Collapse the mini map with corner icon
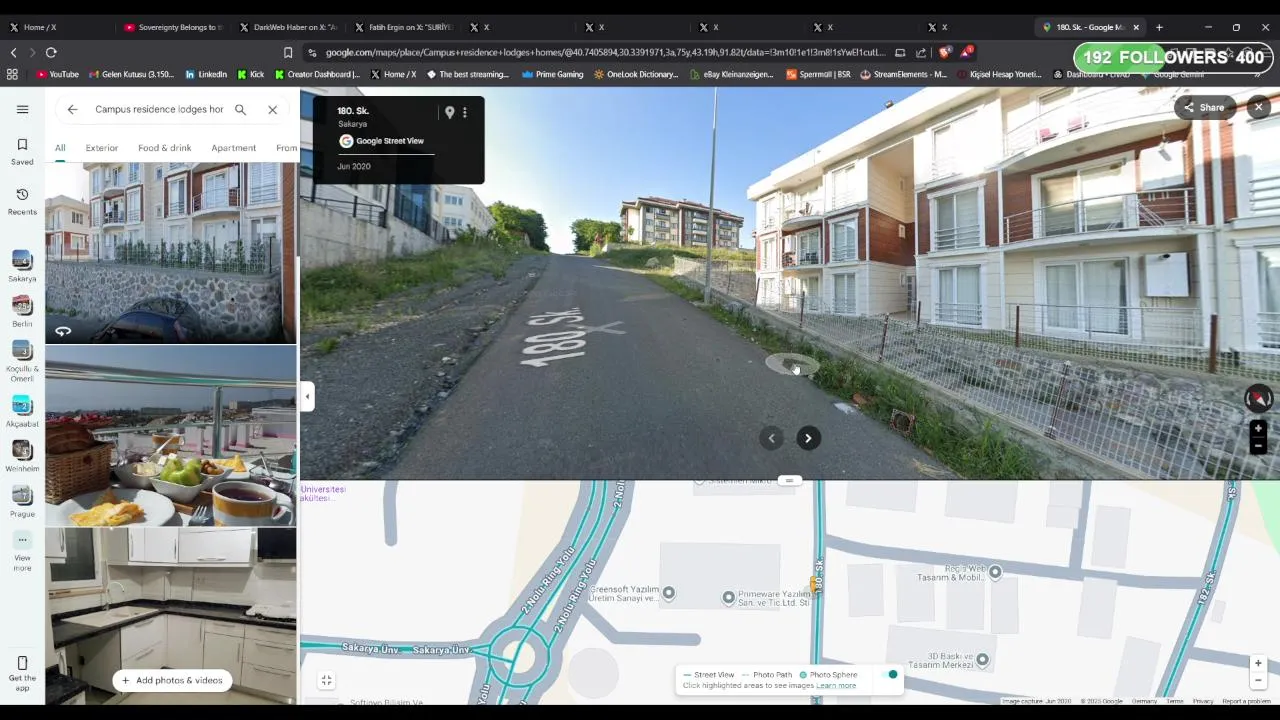The image size is (1280, 720). (x=326, y=681)
